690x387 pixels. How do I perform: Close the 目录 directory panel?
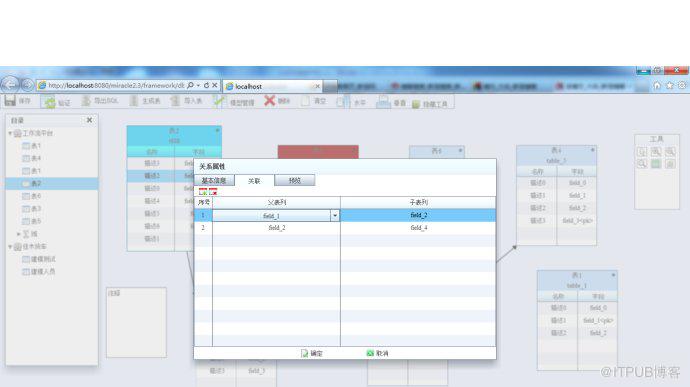click(90, 120)
